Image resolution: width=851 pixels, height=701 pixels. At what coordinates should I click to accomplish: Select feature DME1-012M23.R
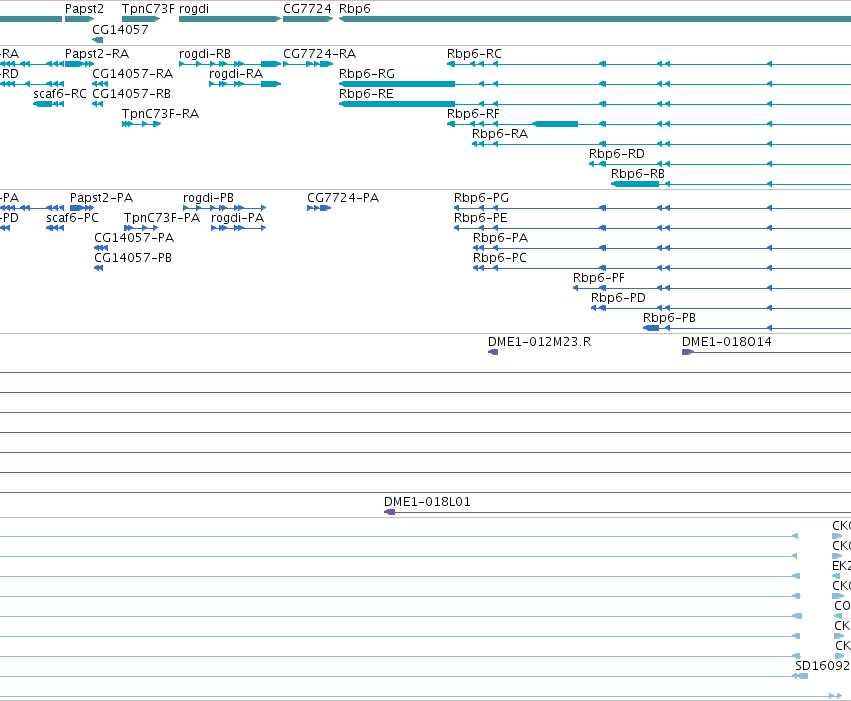point(539,341)
